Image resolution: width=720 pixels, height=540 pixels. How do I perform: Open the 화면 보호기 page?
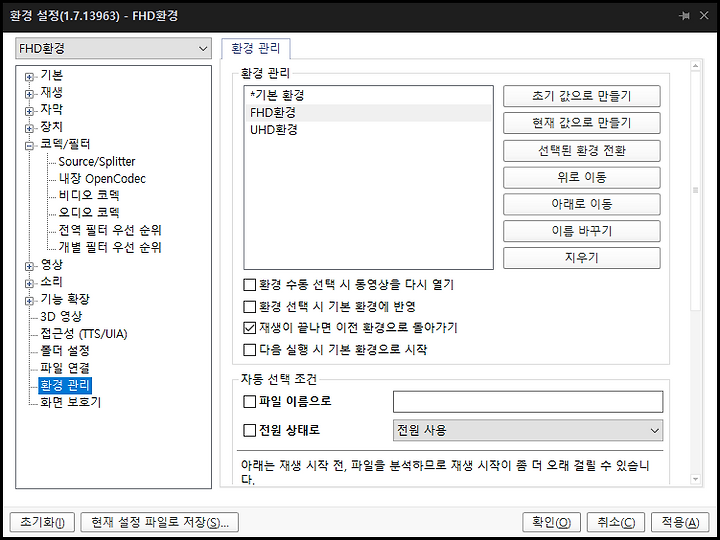[70, 403]
